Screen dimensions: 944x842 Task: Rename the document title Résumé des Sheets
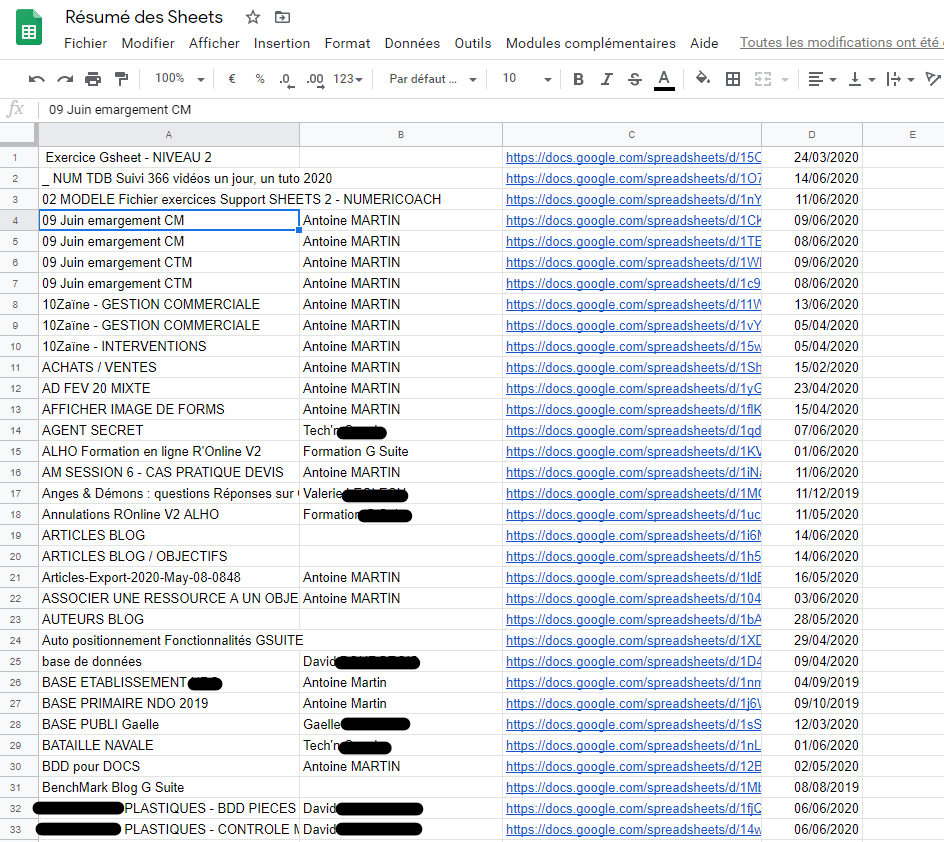(x=144, y=17)
